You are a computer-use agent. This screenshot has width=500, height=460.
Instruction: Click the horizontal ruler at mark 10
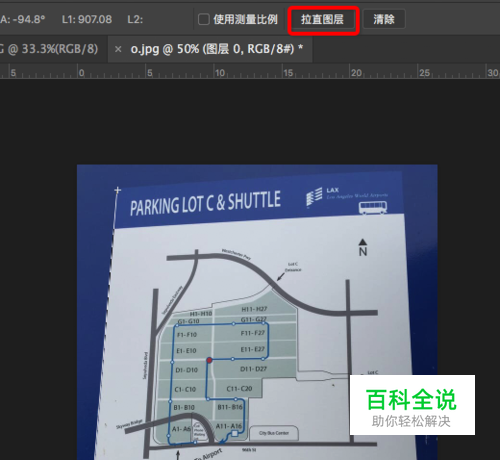click(219, 72)
